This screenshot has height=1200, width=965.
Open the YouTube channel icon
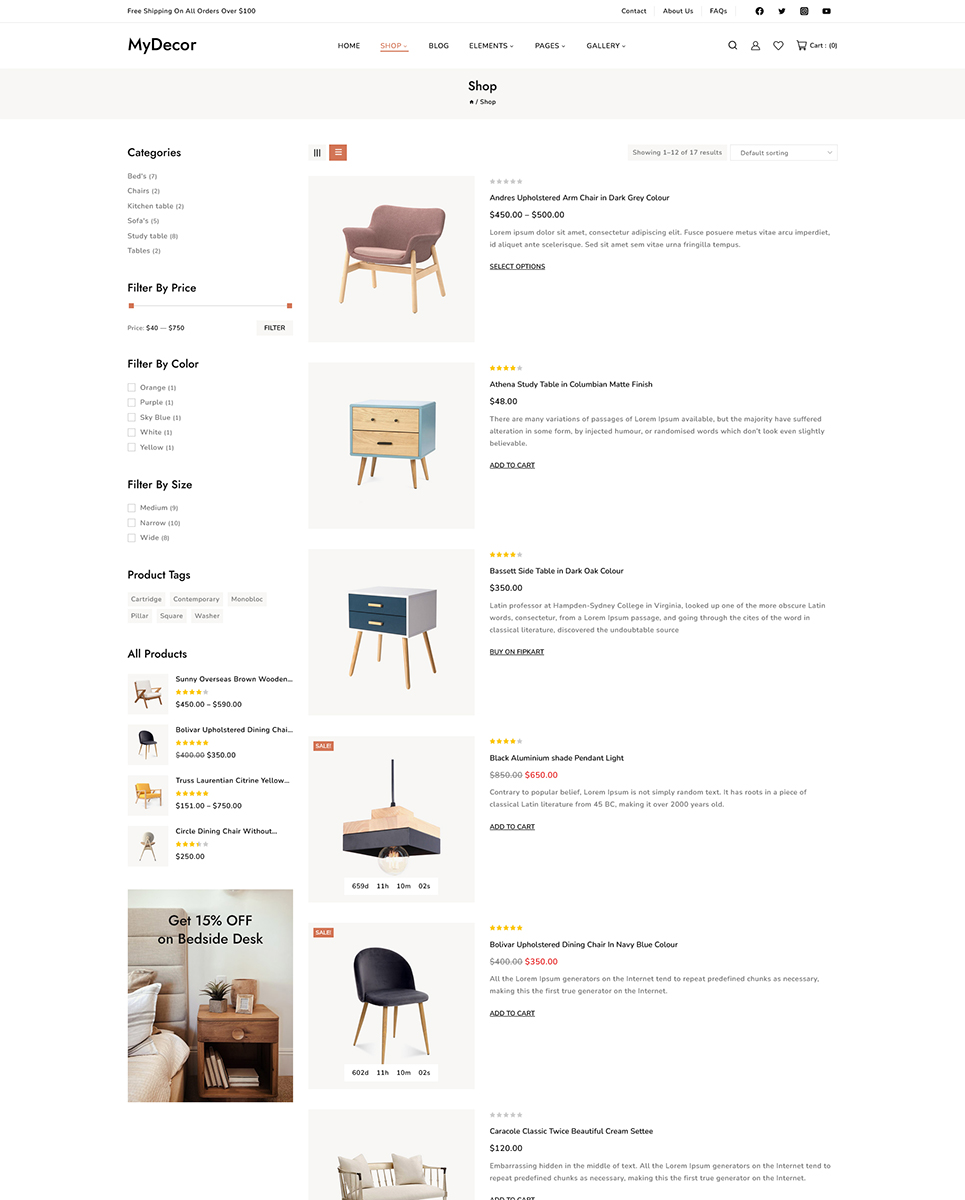coord(826,11)
